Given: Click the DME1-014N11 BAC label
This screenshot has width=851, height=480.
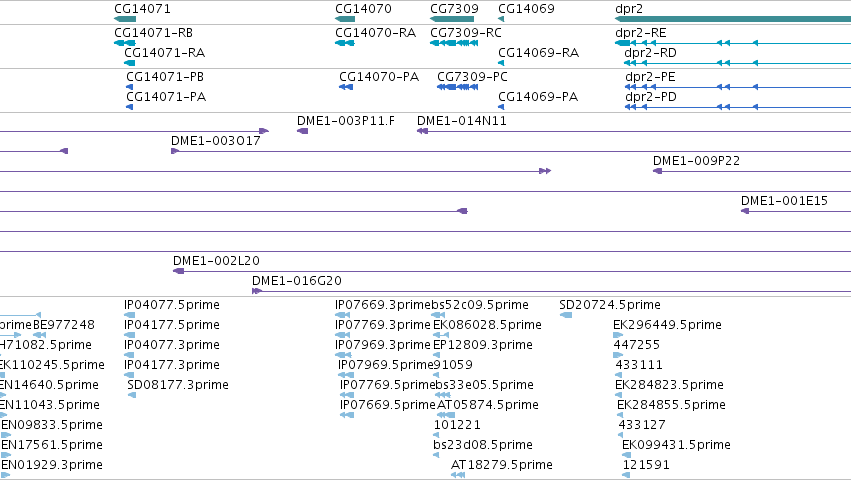Looking at the screenshot, I should click(462, 121).
